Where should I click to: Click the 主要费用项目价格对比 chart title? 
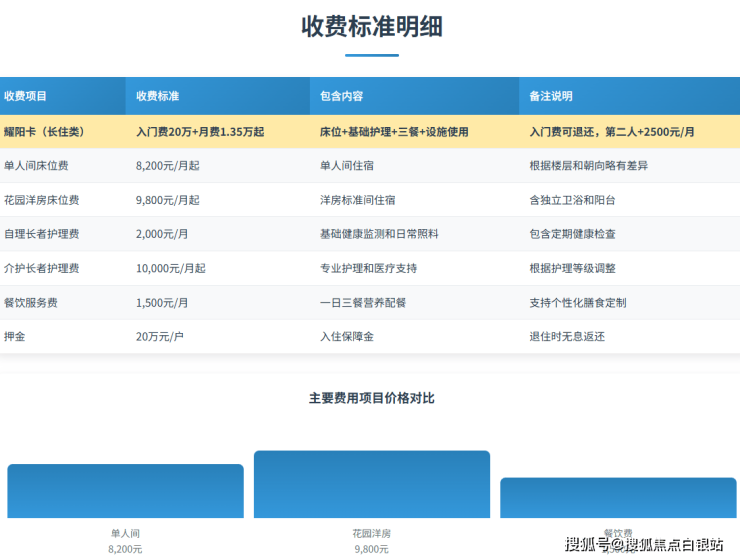(371, 398)
